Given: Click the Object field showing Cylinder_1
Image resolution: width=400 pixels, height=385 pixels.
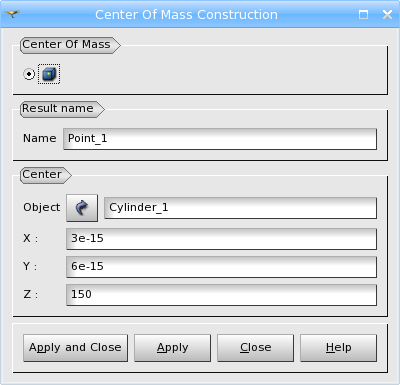Looking at the screenshot, I should [x=241, y=208].
